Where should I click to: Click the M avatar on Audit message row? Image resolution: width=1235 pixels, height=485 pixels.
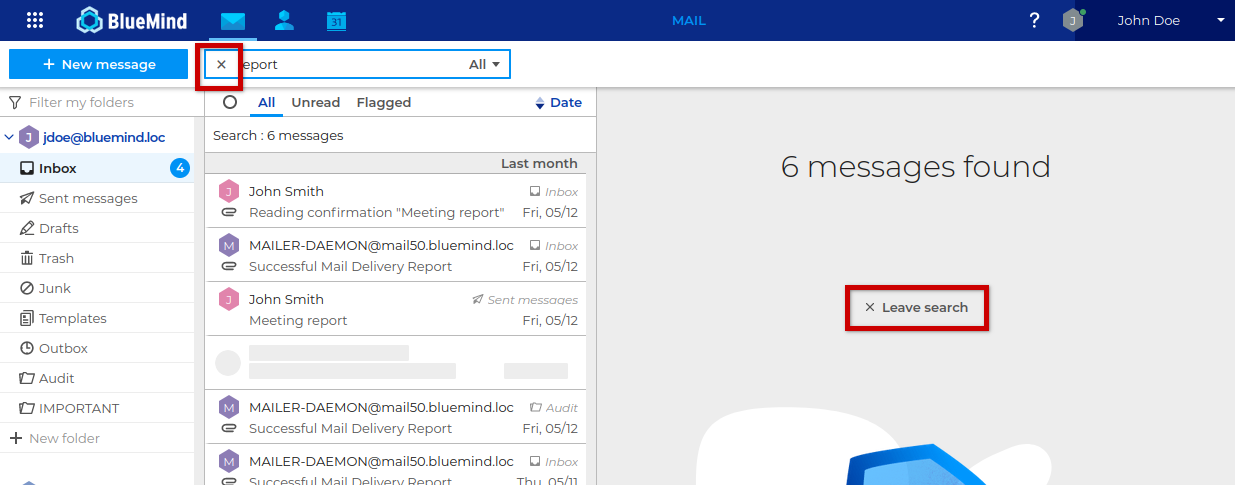[229, 407]
